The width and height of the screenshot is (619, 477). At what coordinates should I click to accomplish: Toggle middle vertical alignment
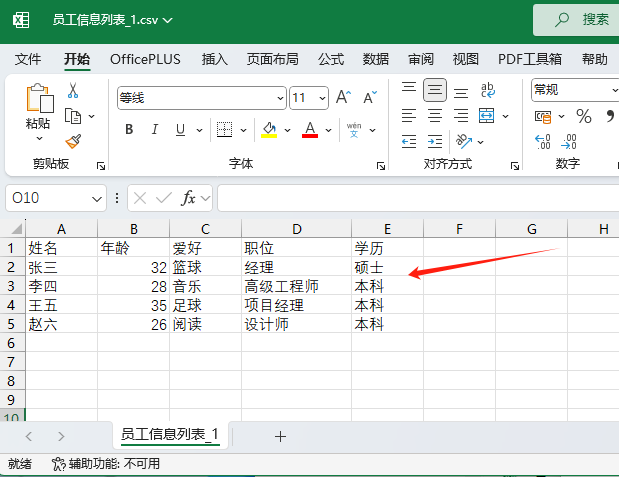(435, 90)
